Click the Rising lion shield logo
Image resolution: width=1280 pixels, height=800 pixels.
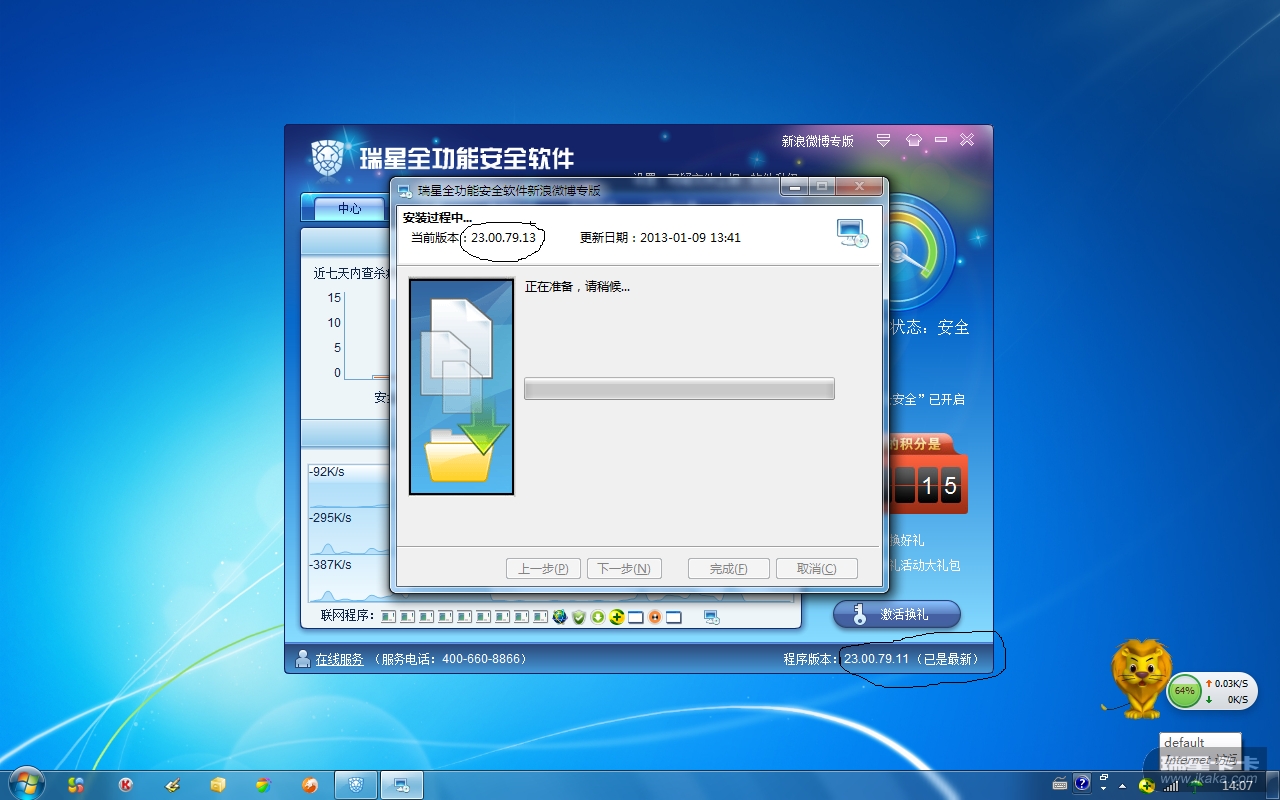pos(327,157)
